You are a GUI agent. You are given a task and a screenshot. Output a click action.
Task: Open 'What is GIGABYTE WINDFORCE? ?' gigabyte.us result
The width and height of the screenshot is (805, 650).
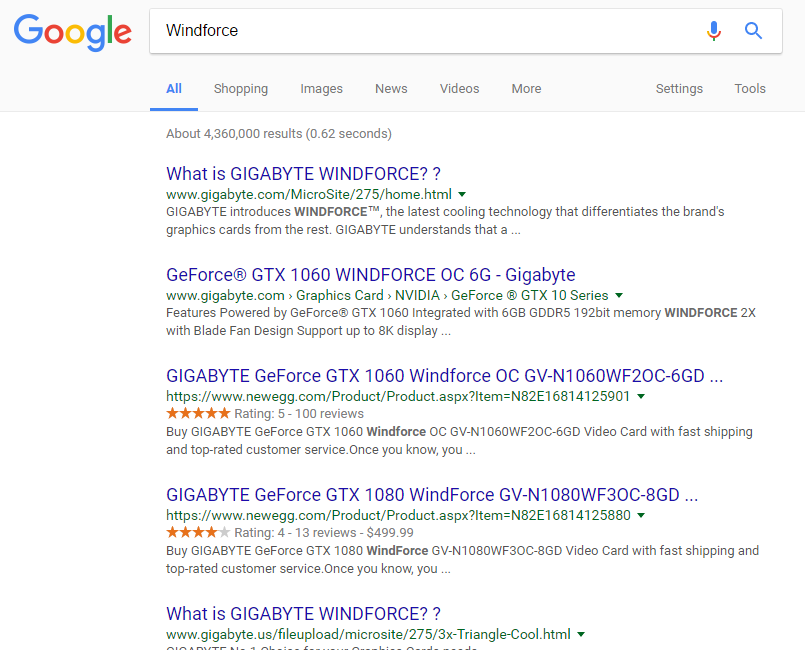pos(303,614)
